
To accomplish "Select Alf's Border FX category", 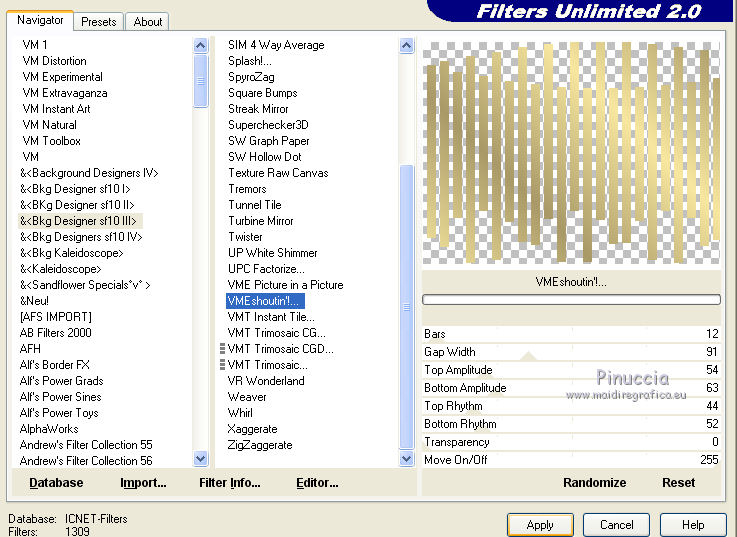I will tap(55, 364).
